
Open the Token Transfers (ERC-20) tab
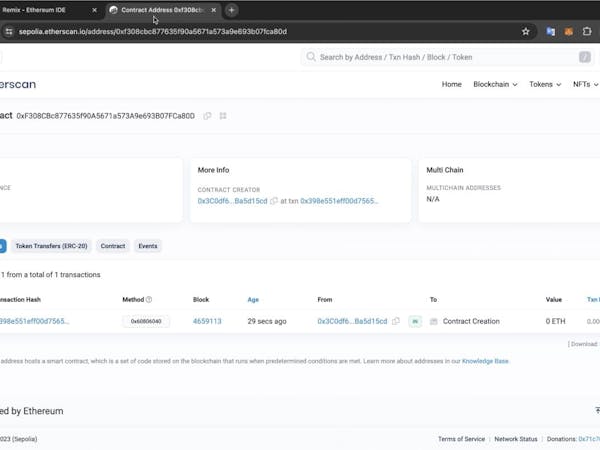point(51,246)
